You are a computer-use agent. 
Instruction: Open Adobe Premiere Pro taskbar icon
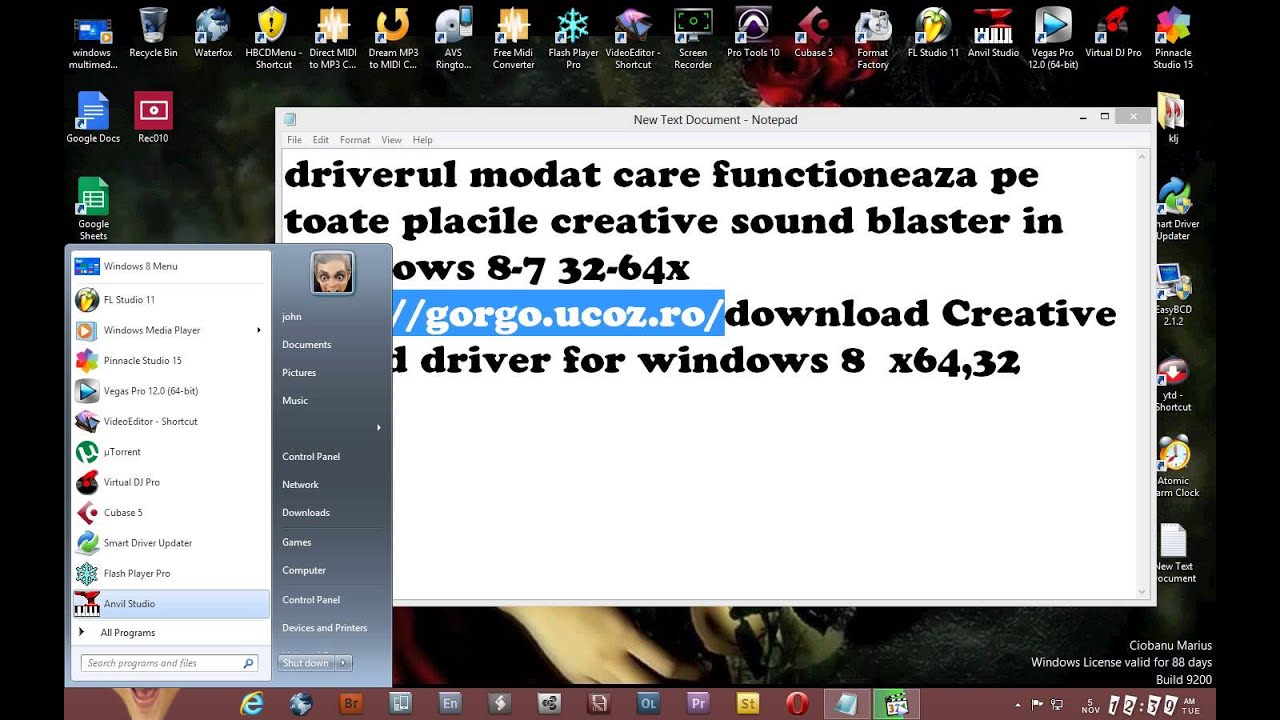(x=698, y=703)
